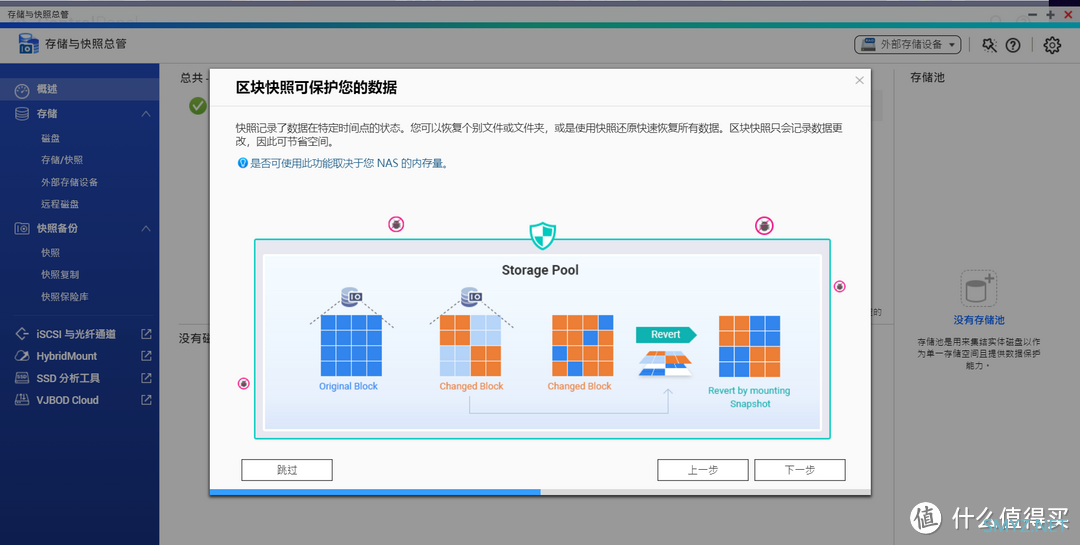The height and width of the screenshot is (545, 1080).
Task: Click the 存储 database icon in sidebar
Action: click(22, 114)
